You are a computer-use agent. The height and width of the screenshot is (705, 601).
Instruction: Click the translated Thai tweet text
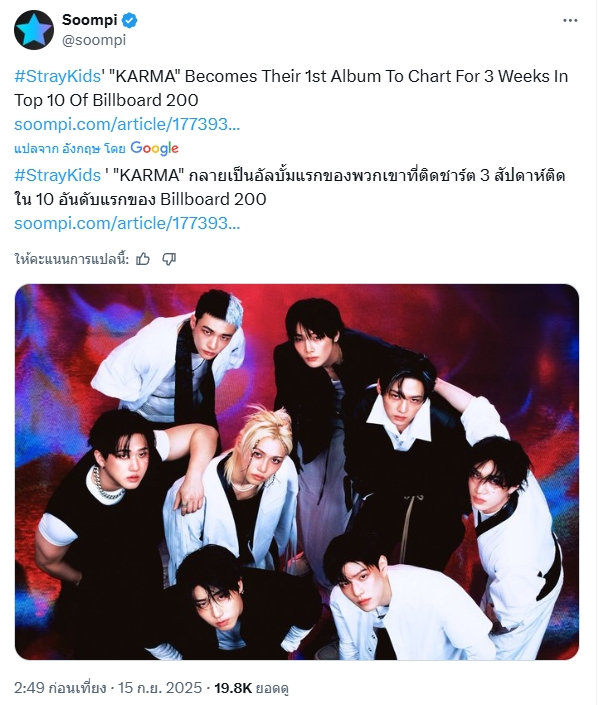click(x=290, y=187)
